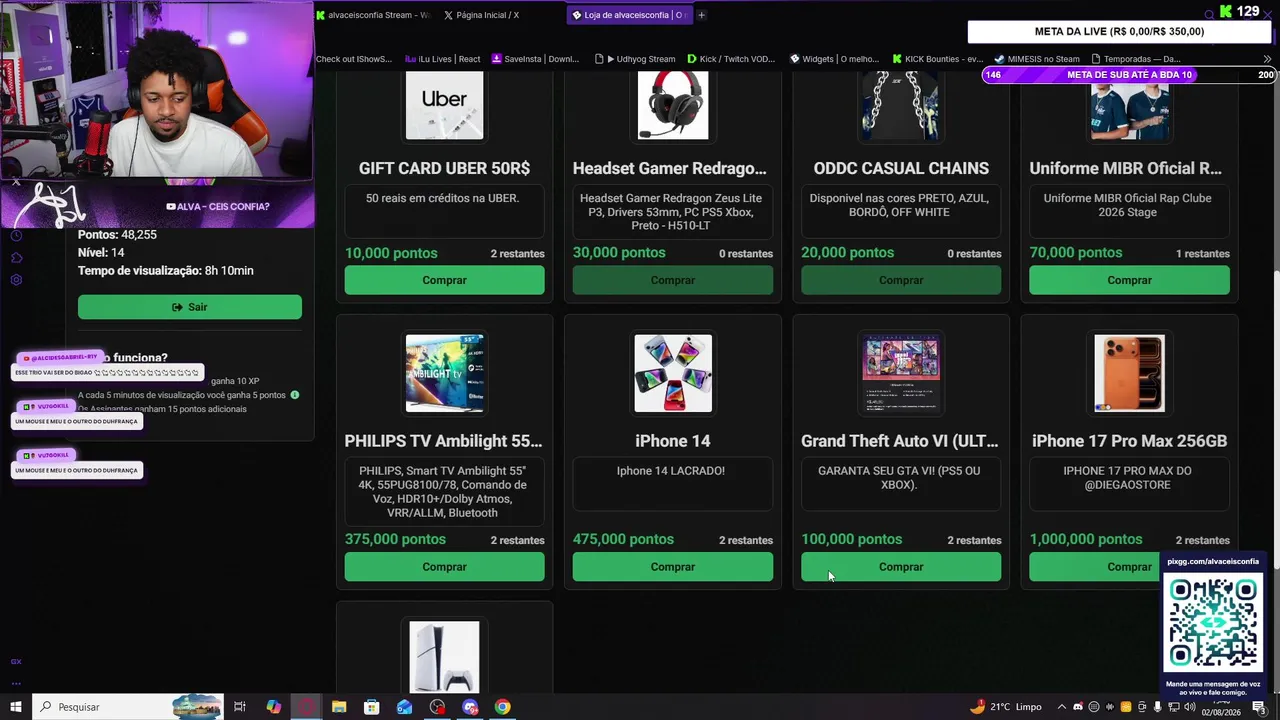Click the Redragon headset product image
The width and height of the screenshot is (1280, 720).
673,106
